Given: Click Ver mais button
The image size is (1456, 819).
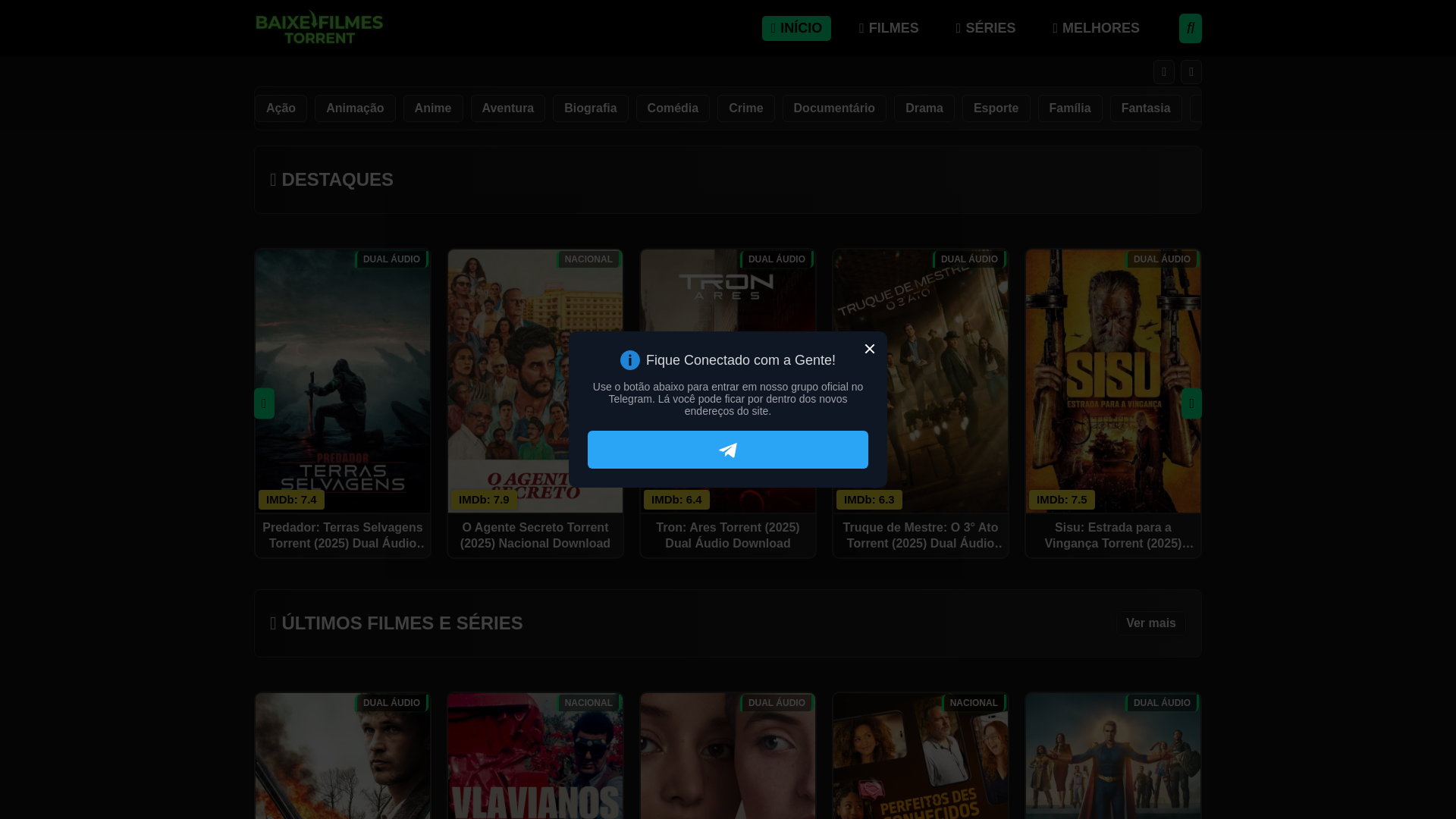Looking at the screenshot, I should click(1150, 623).
